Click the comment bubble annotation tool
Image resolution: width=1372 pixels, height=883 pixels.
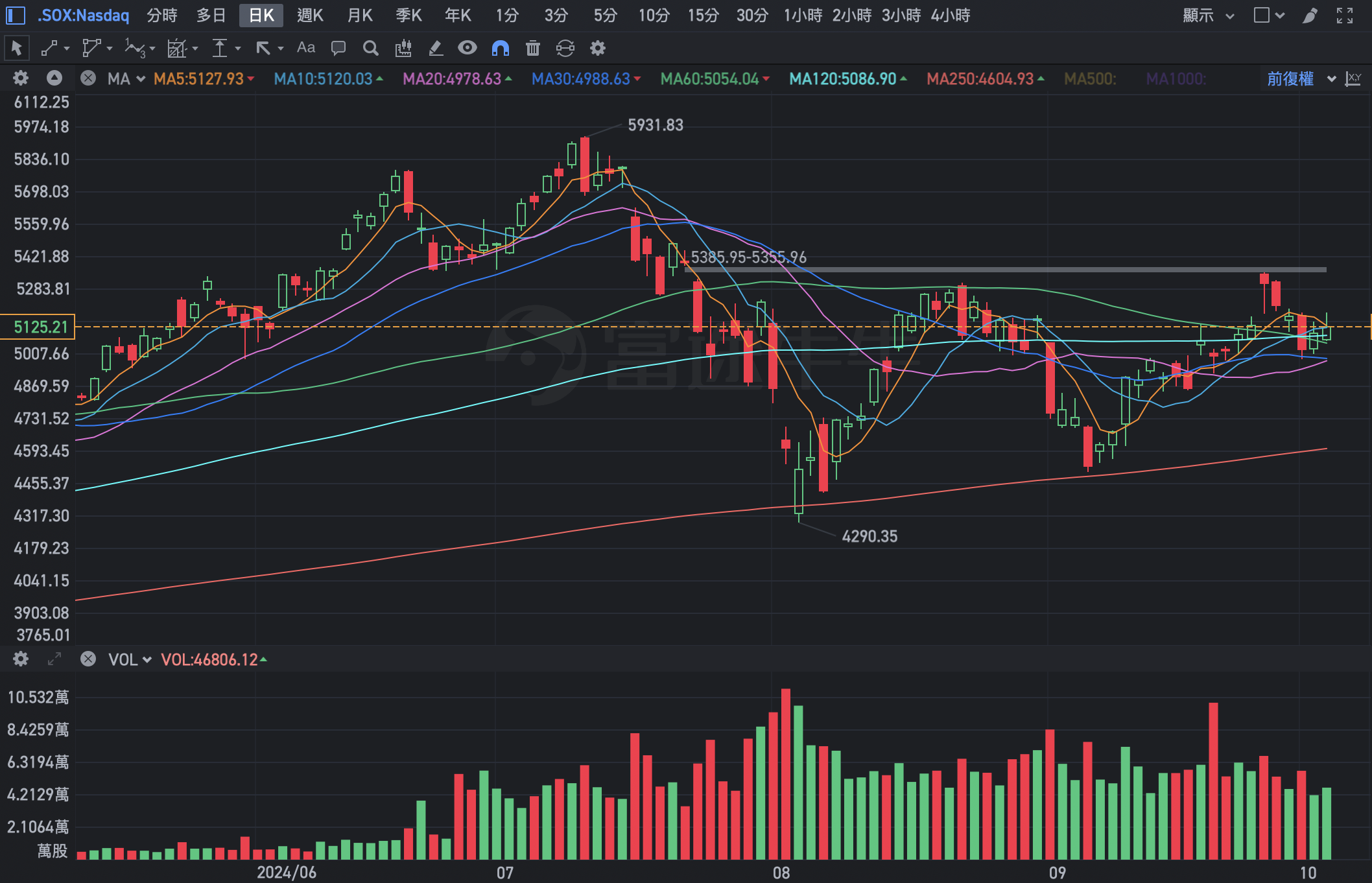[x=338, y=48]
